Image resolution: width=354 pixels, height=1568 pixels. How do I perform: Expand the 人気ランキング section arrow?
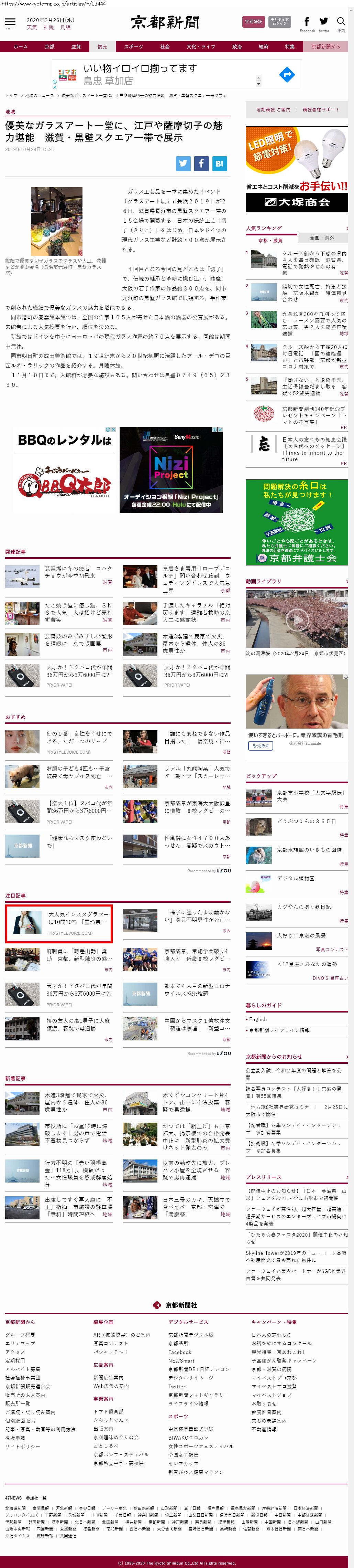(347, 228)
